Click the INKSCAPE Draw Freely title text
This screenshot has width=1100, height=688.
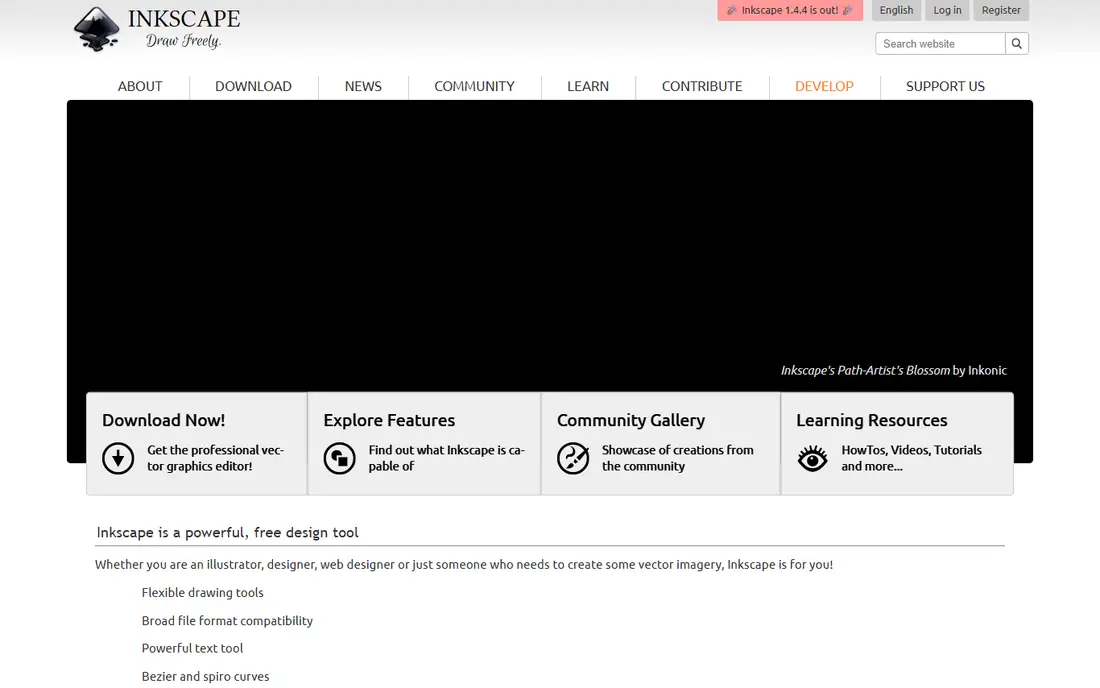(184, 28)
